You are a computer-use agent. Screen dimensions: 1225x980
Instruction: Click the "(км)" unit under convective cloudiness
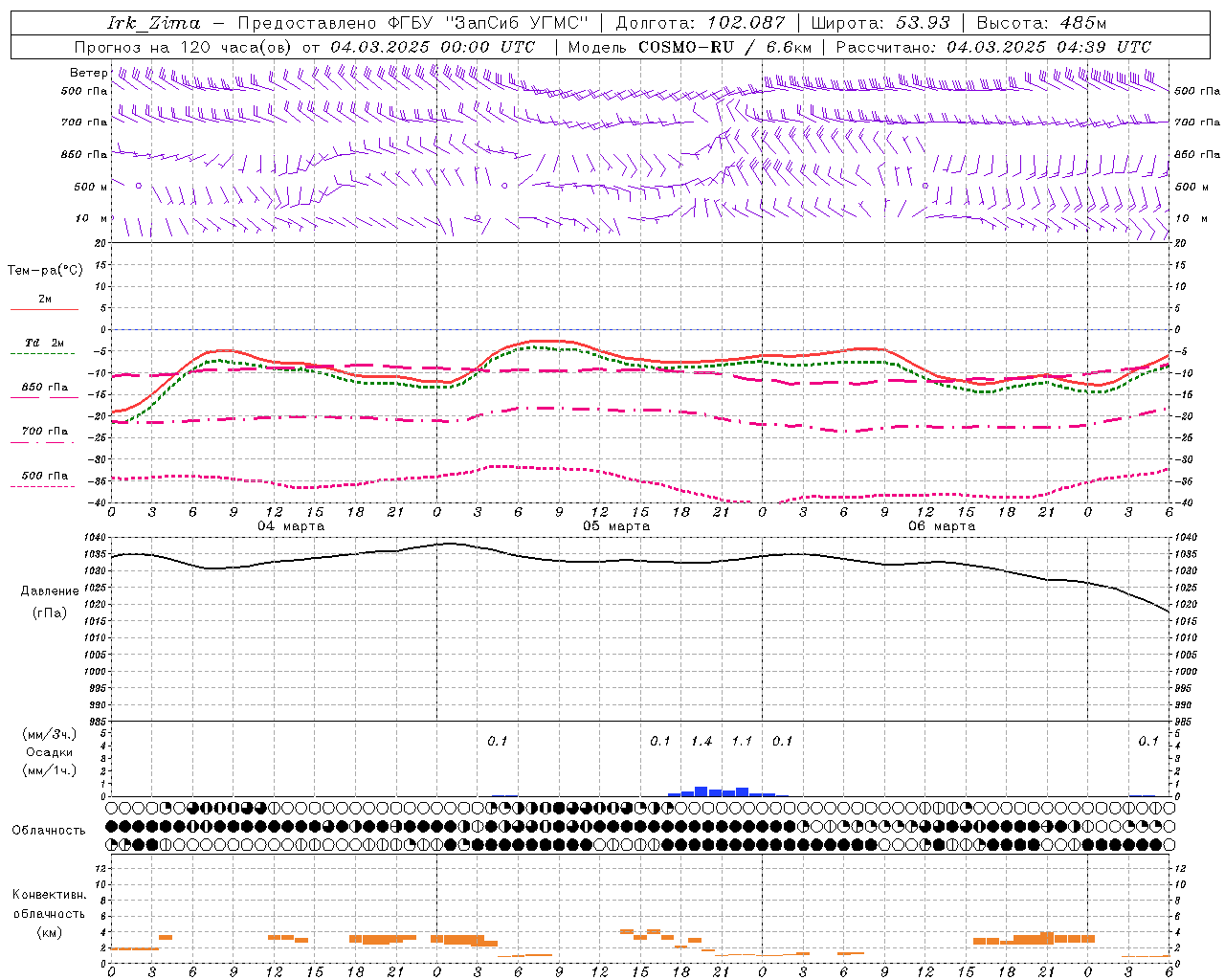point(50,932)
